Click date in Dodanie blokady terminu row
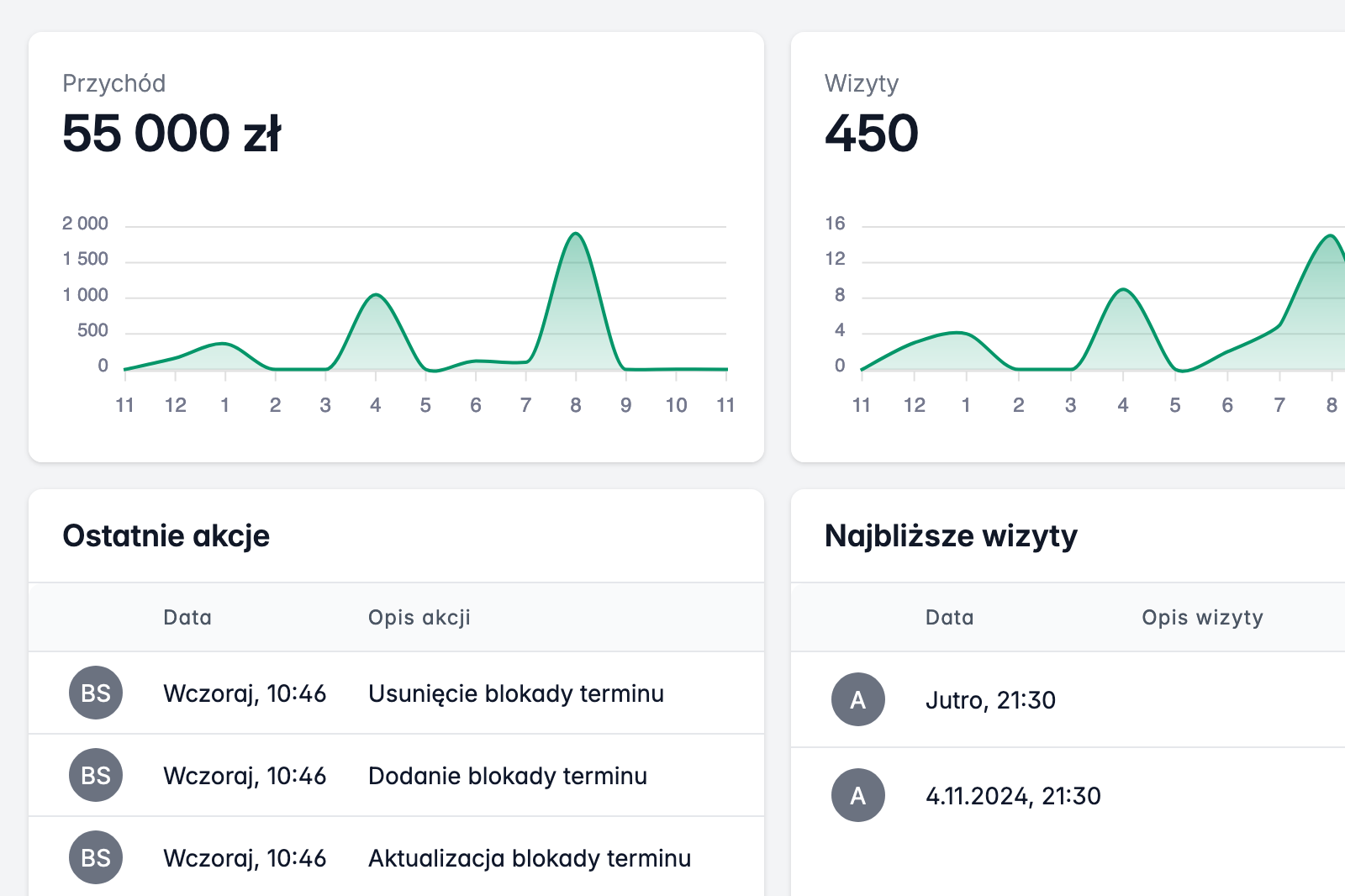1345x896 pixels. click(x=245, y=776)
